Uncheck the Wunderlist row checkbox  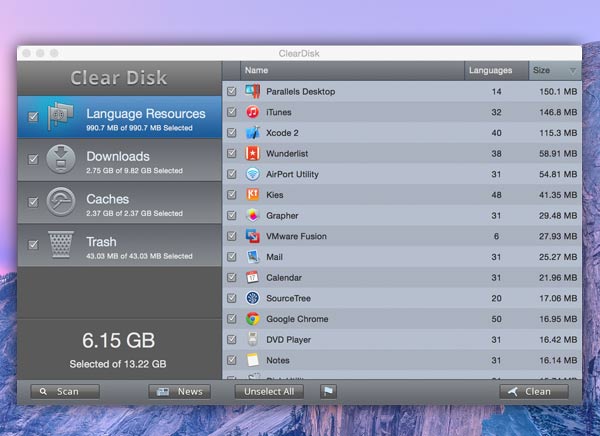tap(232, 153)
